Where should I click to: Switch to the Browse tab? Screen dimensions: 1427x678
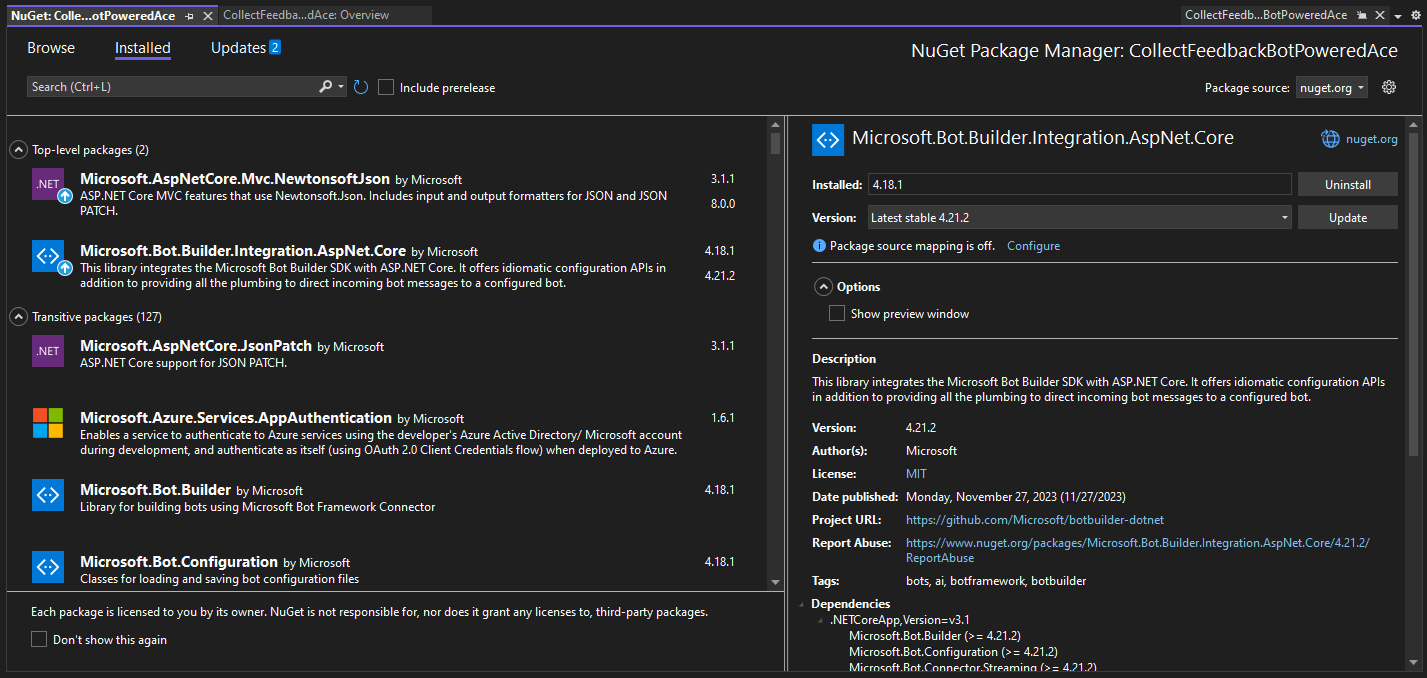51,47
